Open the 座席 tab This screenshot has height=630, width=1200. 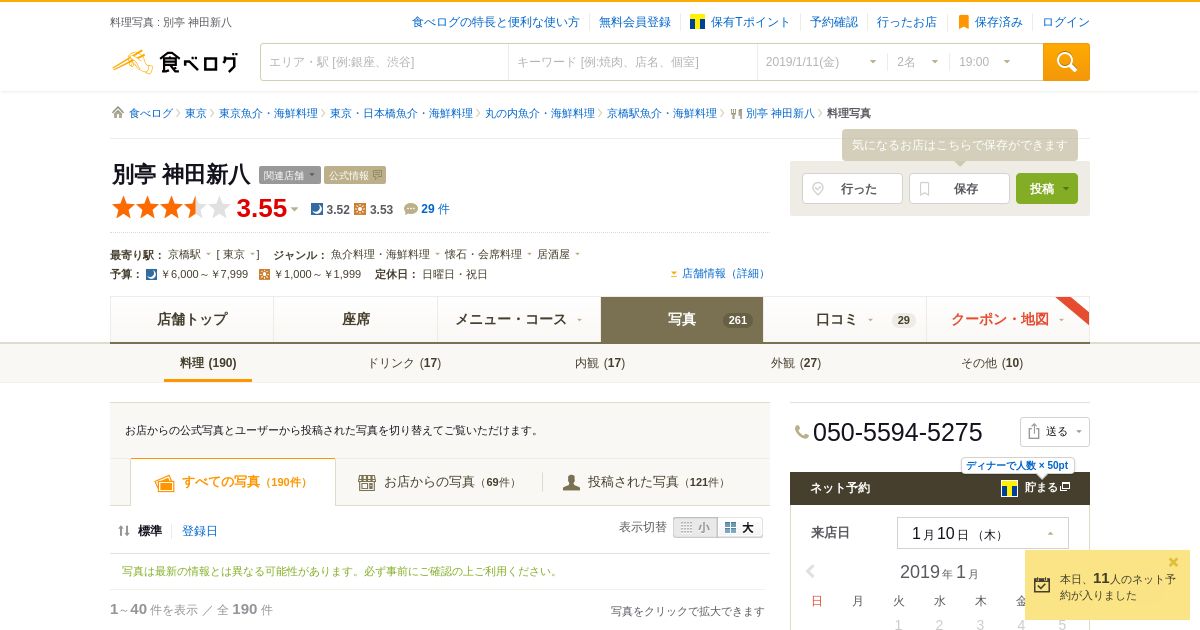coord(356,319)
